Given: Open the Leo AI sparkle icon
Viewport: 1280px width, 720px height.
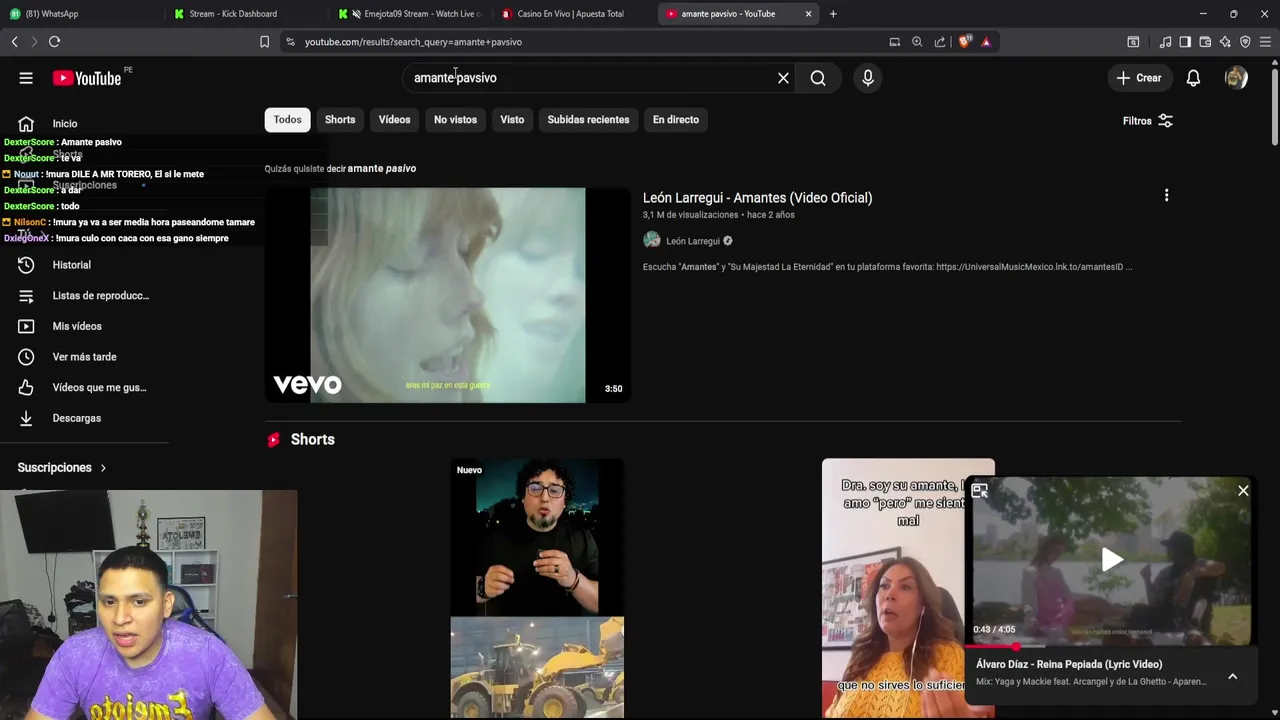Looking at the screenshot, I should [1225, 42].
